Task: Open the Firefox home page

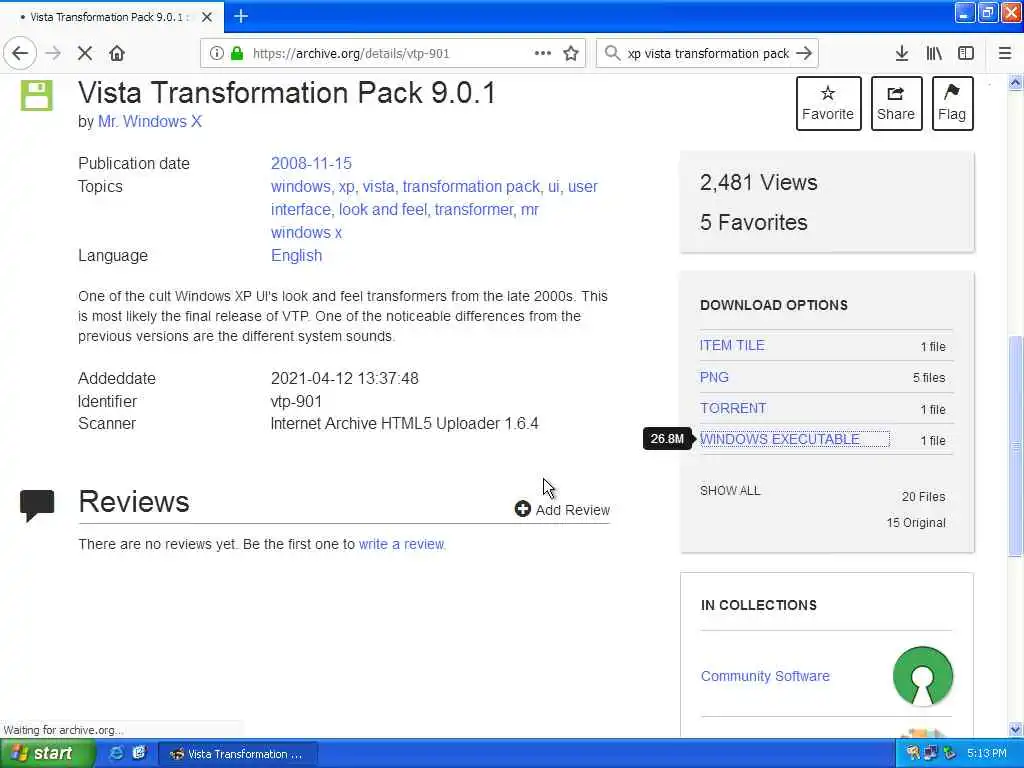Action: click(x=117, y=54)
